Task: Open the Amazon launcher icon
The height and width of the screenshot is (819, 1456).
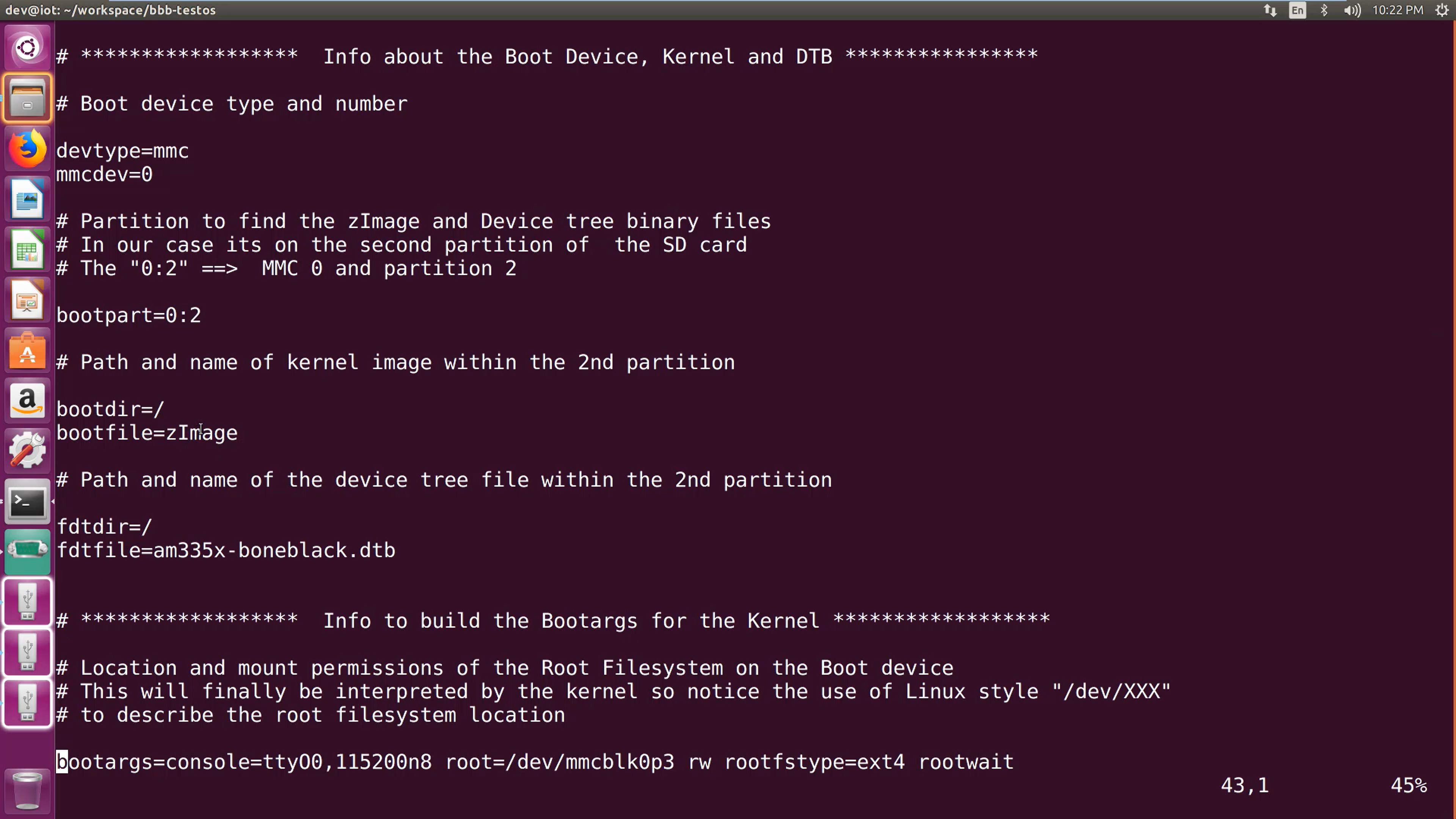Action: [x=27, y=401]
